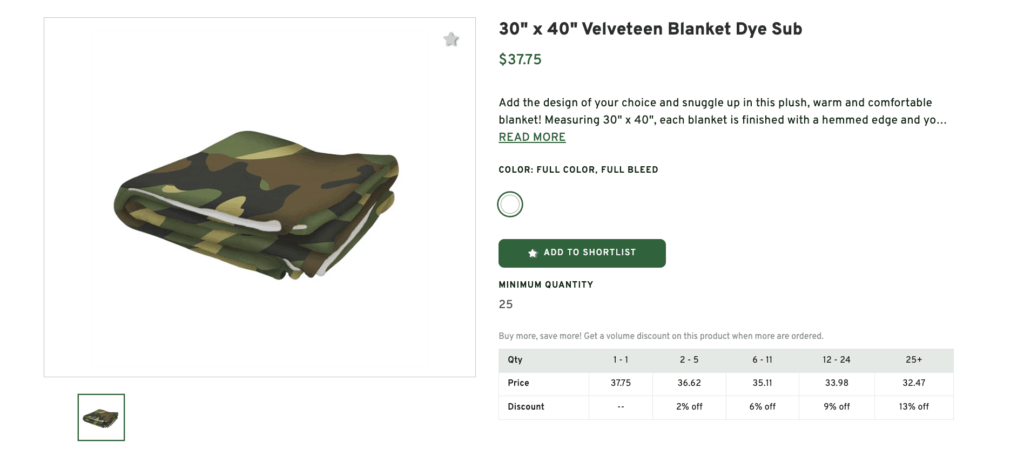Select the 6 - 11 quantity tier

pos(760,360)
